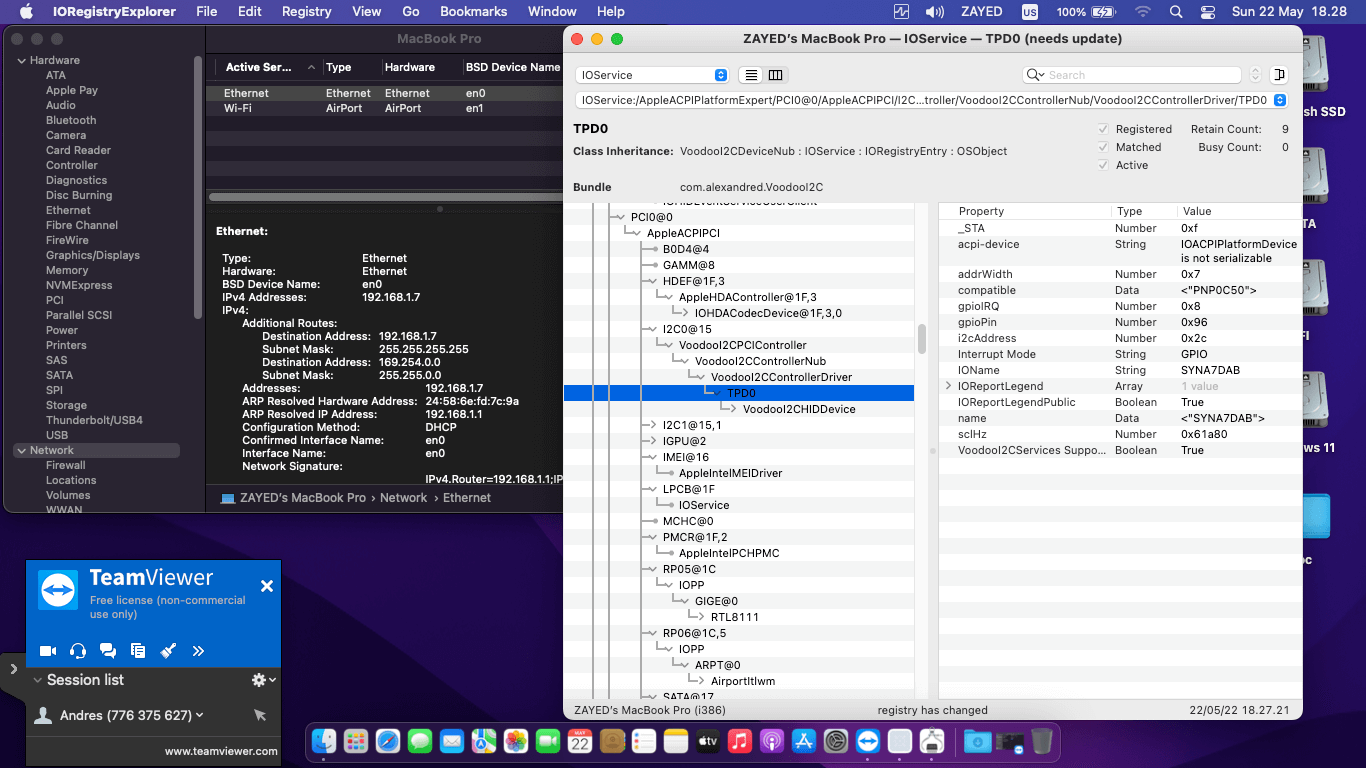Open Control Center from the menu bar
Image resolution: width=1366 pixels, height=768 pixels.
coord(1208,12)
